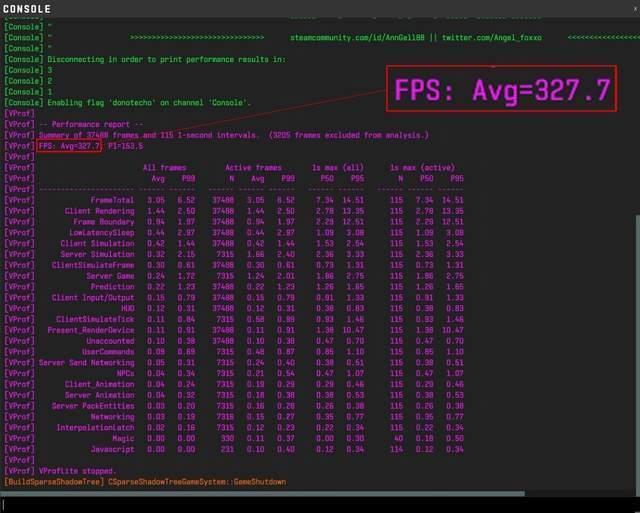Click the twitter.com/Angel_foxxo text

[492, 38]
